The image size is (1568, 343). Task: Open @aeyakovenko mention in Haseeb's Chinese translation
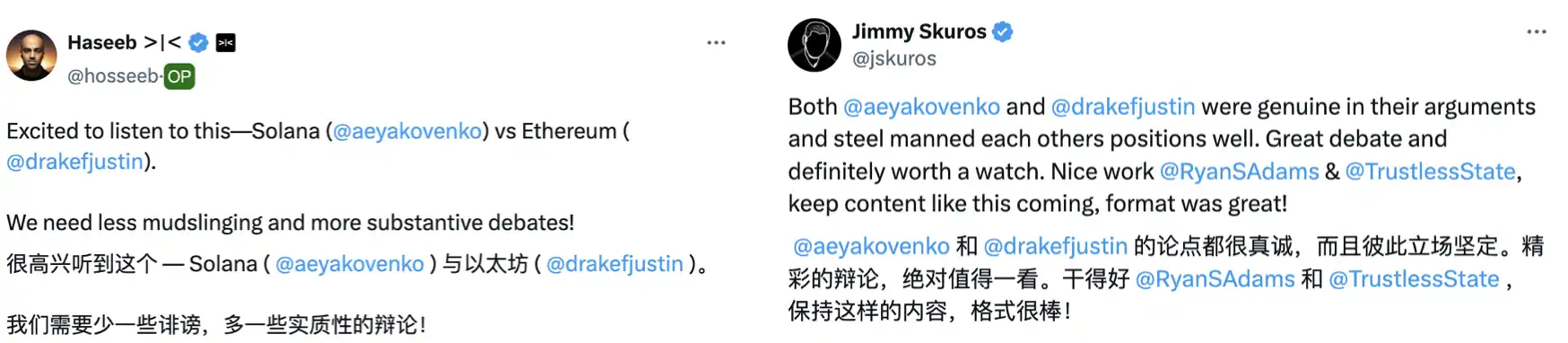click(x=350, y=264)
